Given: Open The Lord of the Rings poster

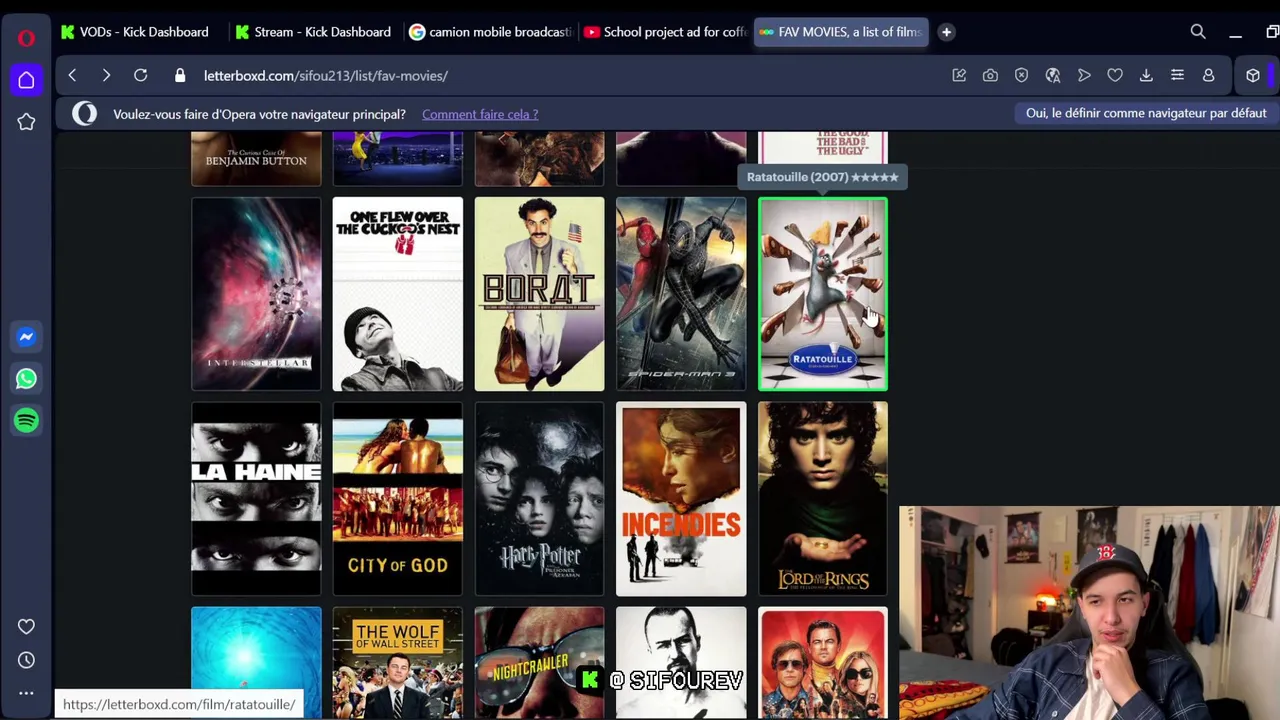Looking at the screenshot, I should click(x=823, y=499).
